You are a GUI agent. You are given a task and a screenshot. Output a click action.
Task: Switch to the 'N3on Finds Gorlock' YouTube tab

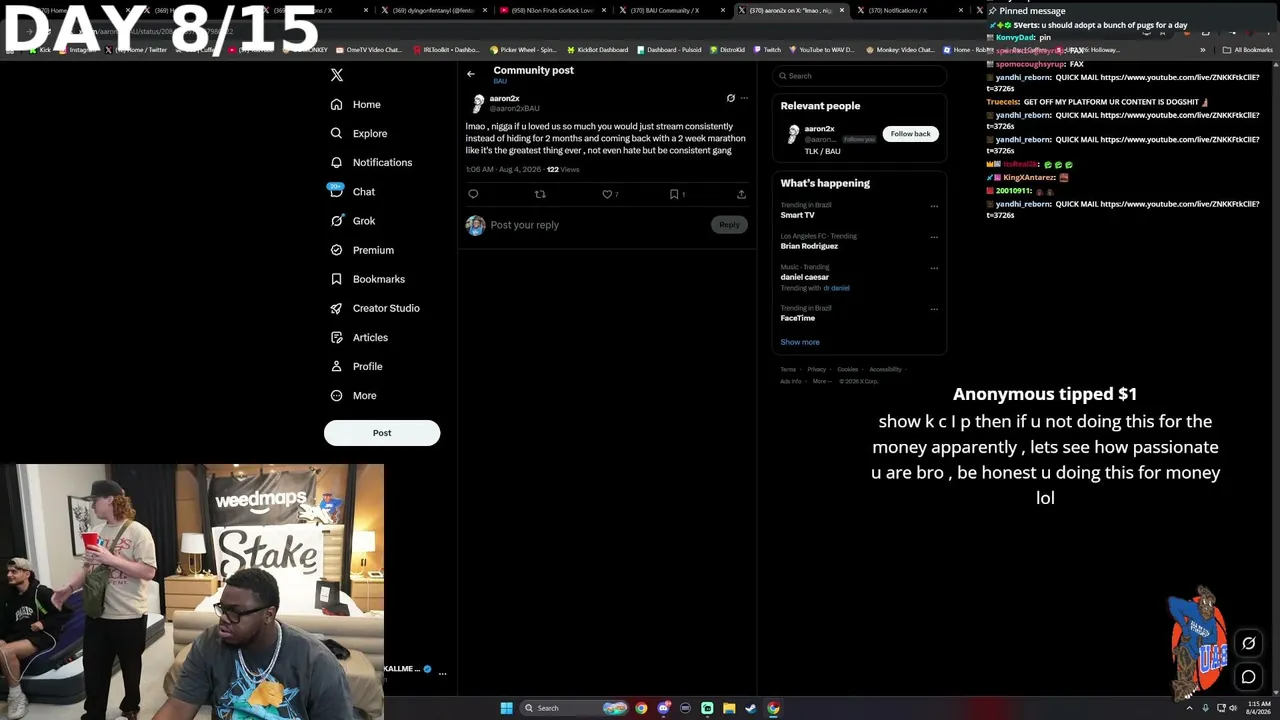(x=553, y=10)
